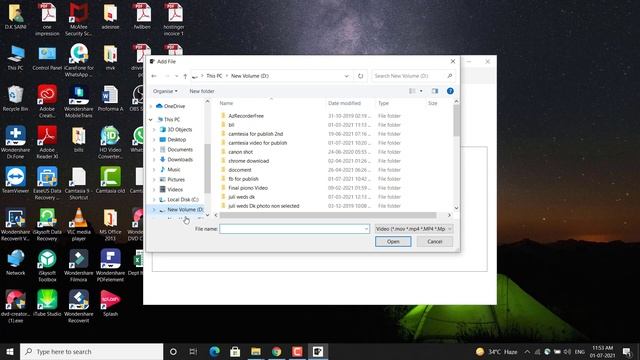Collapse the This PC tree node
Screen dimensions: 640x360
151,120
